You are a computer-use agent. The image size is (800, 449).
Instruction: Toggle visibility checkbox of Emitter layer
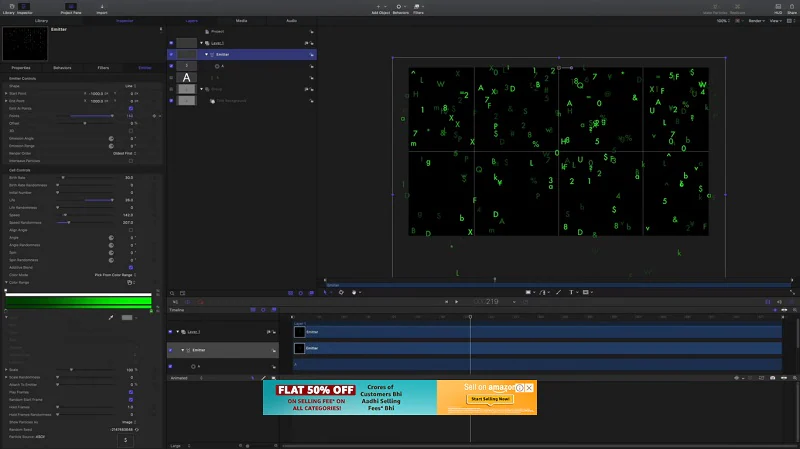pos(171,54)
